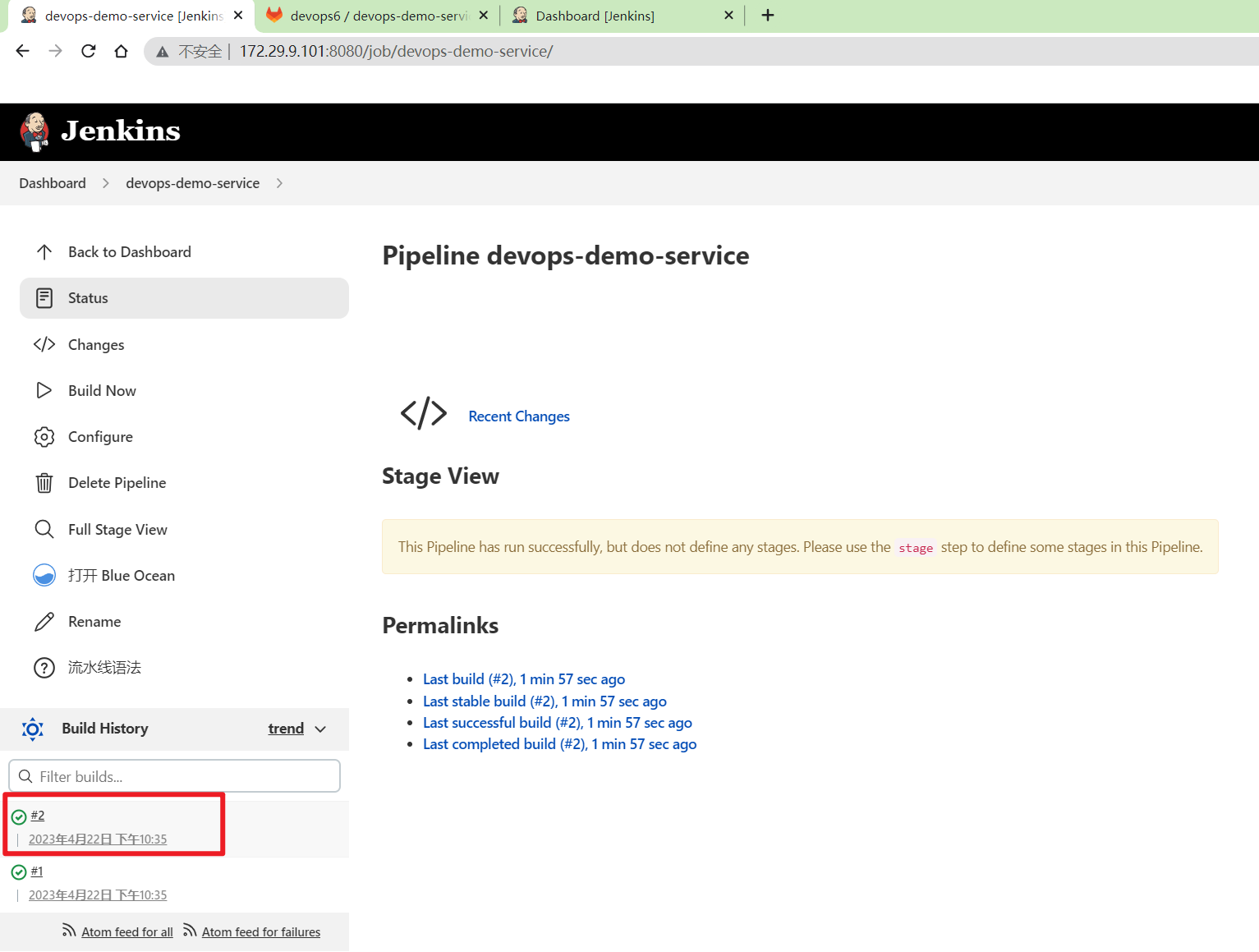Click the Delete Pipeline trash icon
This screenshot has height=952, width=1259.
coord(44,483)
